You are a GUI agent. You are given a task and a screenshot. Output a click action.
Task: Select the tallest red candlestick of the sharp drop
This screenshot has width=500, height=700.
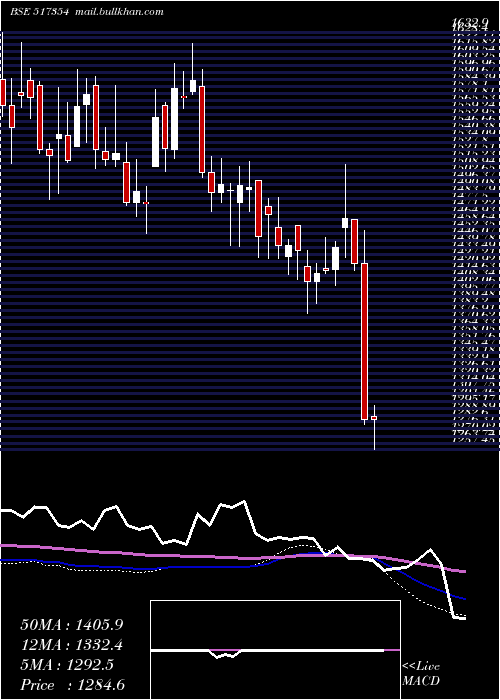[365, 342]
